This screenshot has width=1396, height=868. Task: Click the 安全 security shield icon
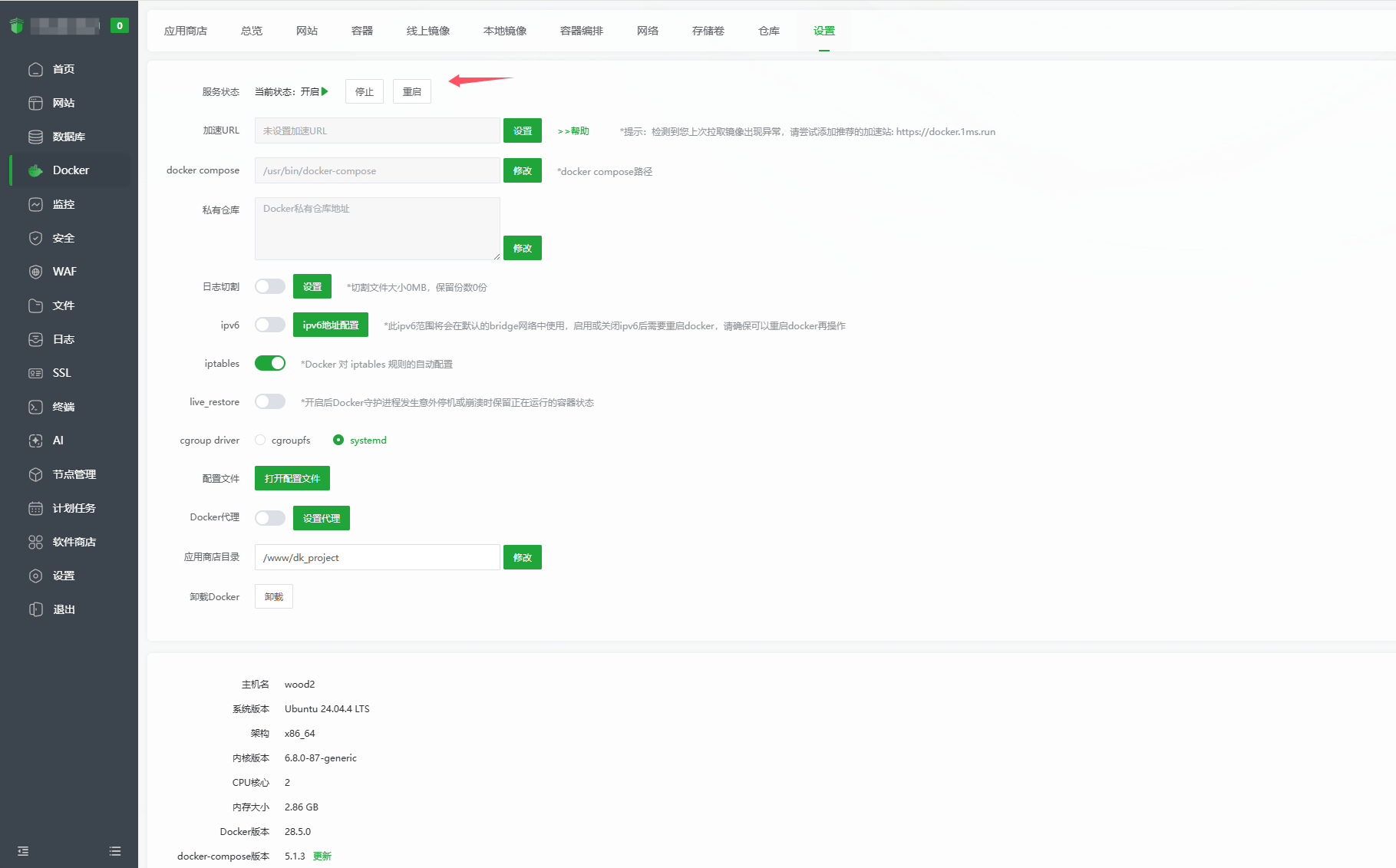[35, 238]
